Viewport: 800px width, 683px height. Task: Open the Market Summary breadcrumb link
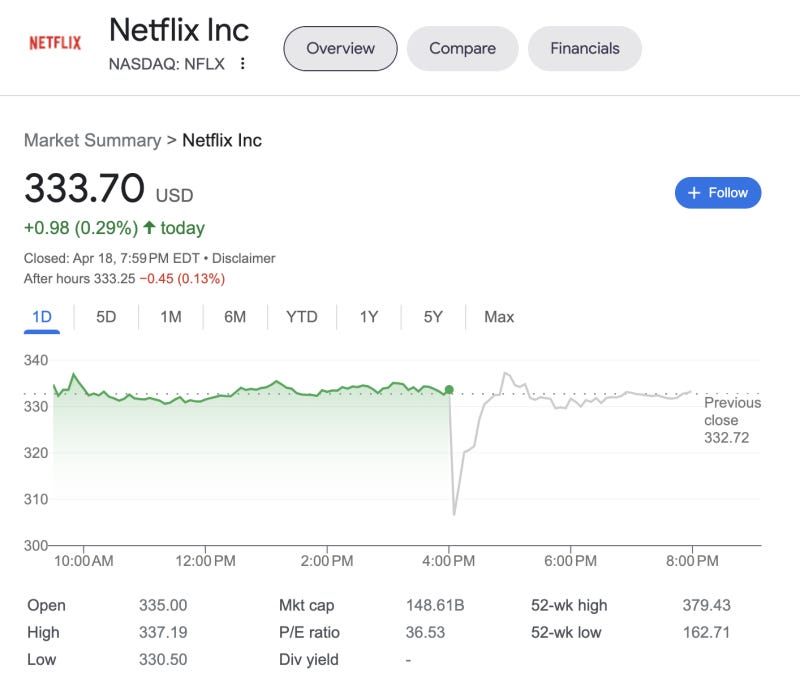coord(92,140)
